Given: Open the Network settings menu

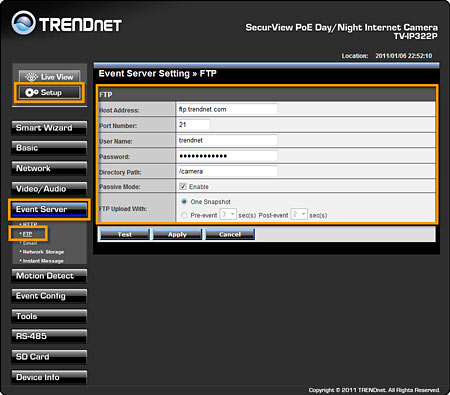Looking at the screenshot, I should pos(49,168).
